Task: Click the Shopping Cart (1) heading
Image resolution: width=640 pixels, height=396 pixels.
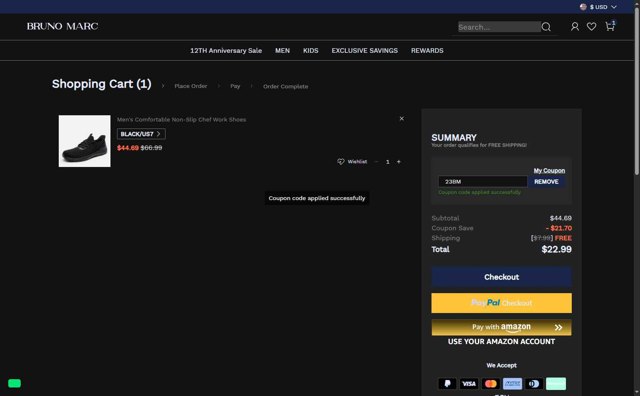Action: pos(102,84)
